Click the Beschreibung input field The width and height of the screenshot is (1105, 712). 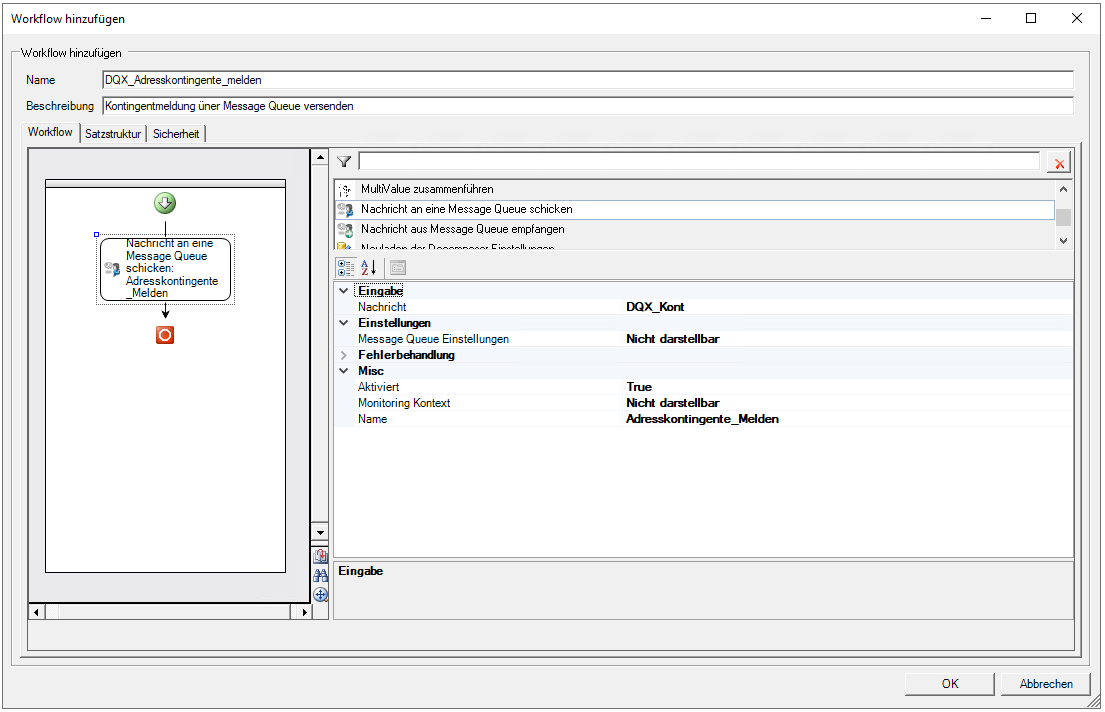point(588,106)
